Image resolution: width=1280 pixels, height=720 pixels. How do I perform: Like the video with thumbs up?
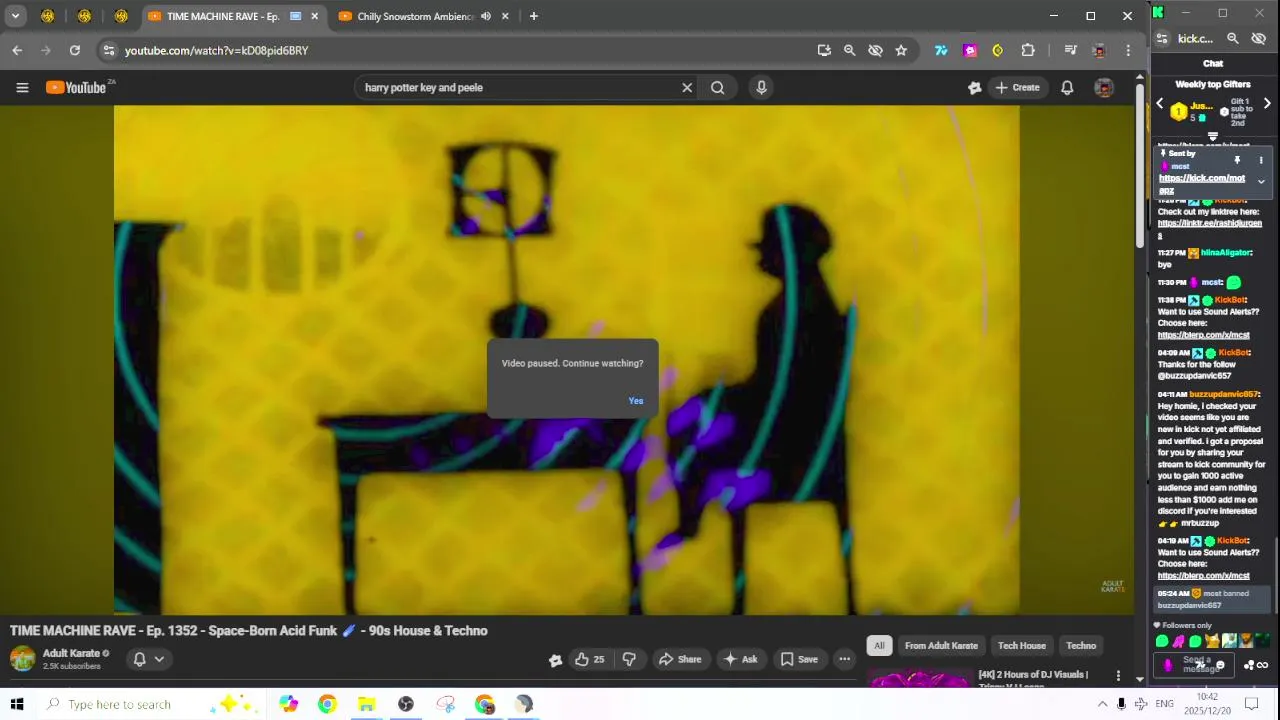tap(590, 659)
